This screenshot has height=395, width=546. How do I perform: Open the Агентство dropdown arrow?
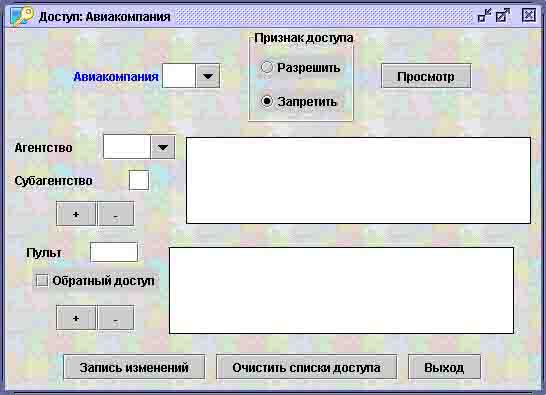point(163,147)
